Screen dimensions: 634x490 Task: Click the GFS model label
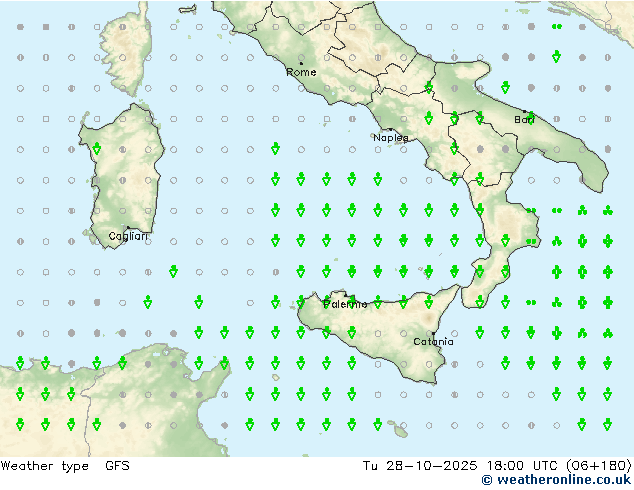(x=117, y=466)
